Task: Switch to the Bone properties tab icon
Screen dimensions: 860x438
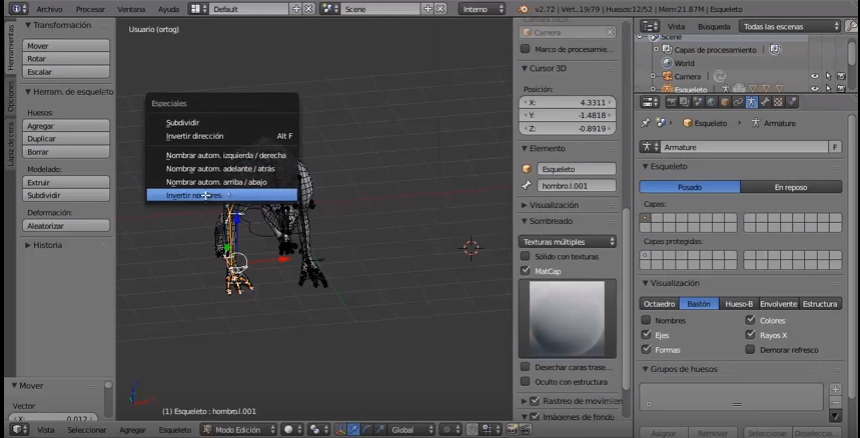Action: (764, 102)
